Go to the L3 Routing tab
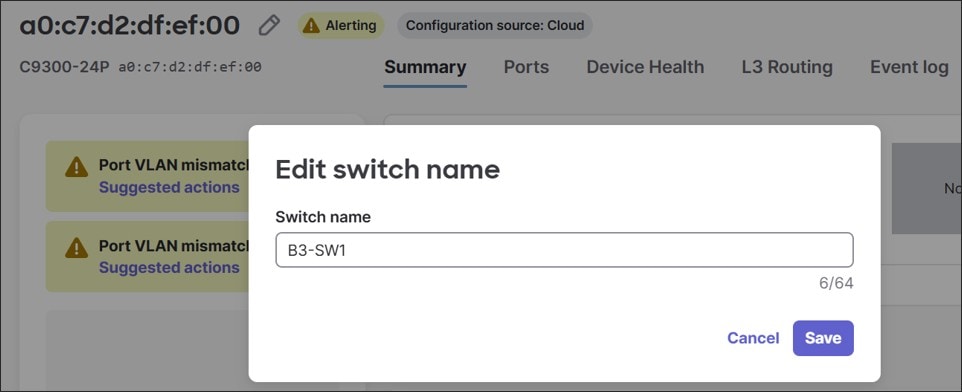 coord(787,67)
